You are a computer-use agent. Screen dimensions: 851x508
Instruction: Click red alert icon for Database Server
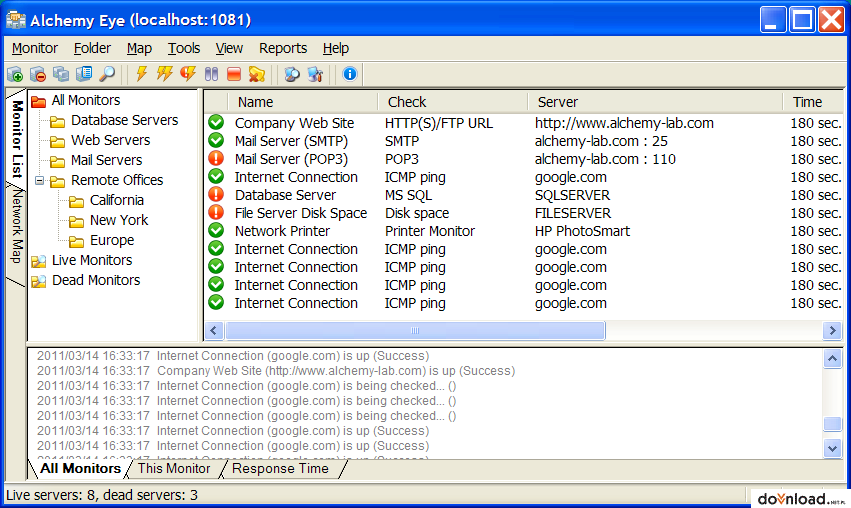pyautogui.click(x=216, y=194)
